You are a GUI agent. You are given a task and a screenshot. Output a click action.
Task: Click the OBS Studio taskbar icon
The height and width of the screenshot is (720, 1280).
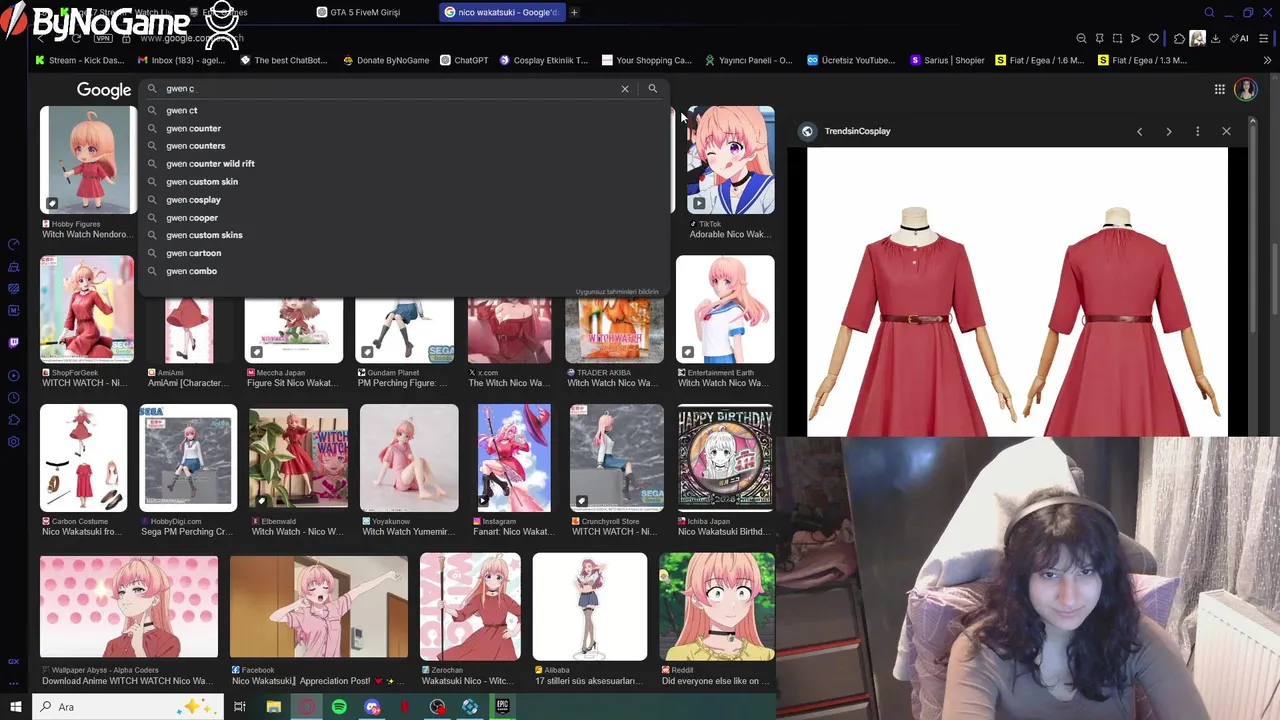[437, 707]
